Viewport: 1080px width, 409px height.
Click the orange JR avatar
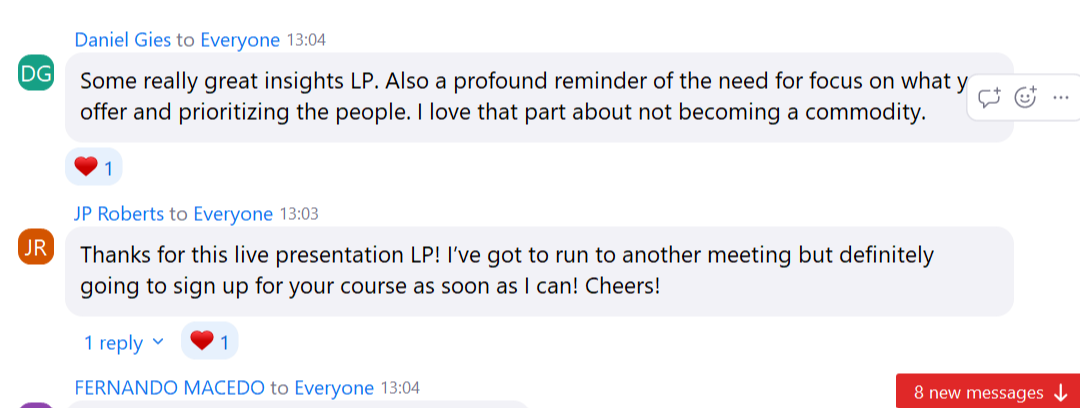coord(36,248)
